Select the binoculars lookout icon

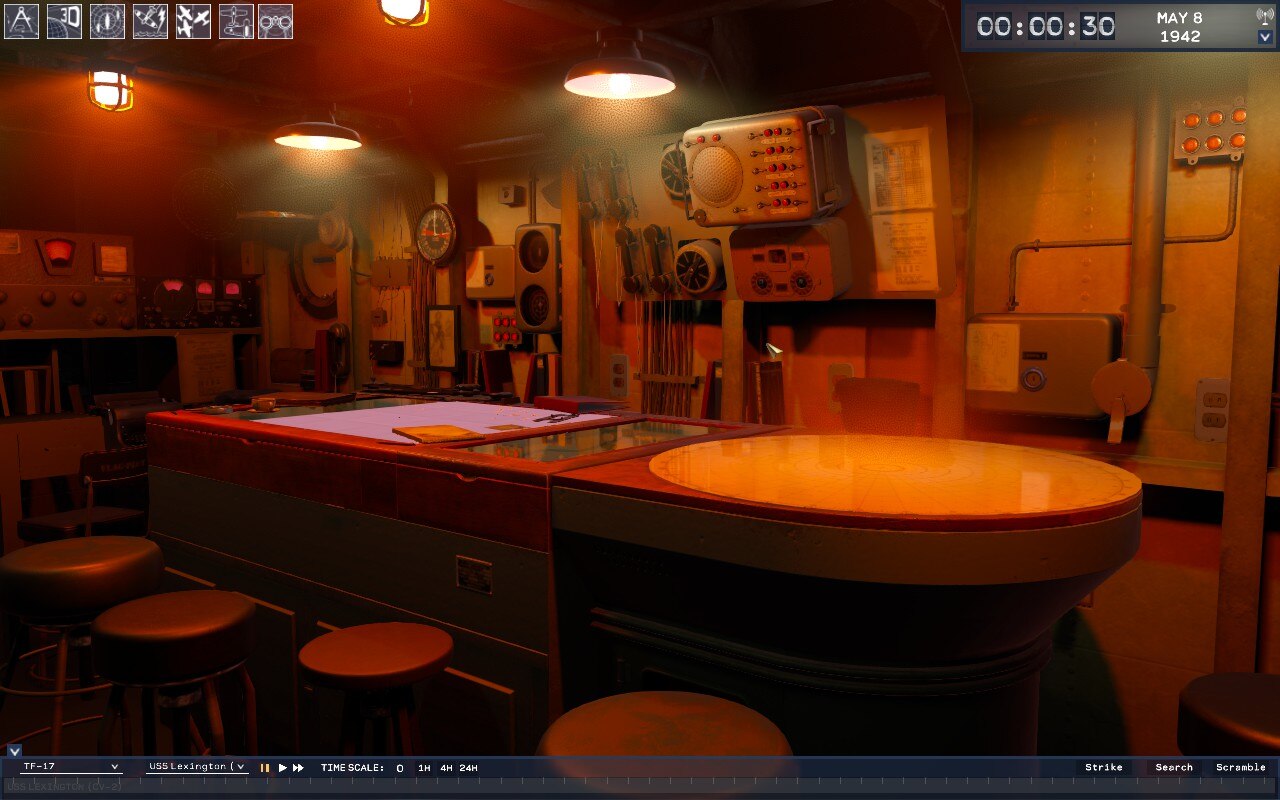(276, 21)
